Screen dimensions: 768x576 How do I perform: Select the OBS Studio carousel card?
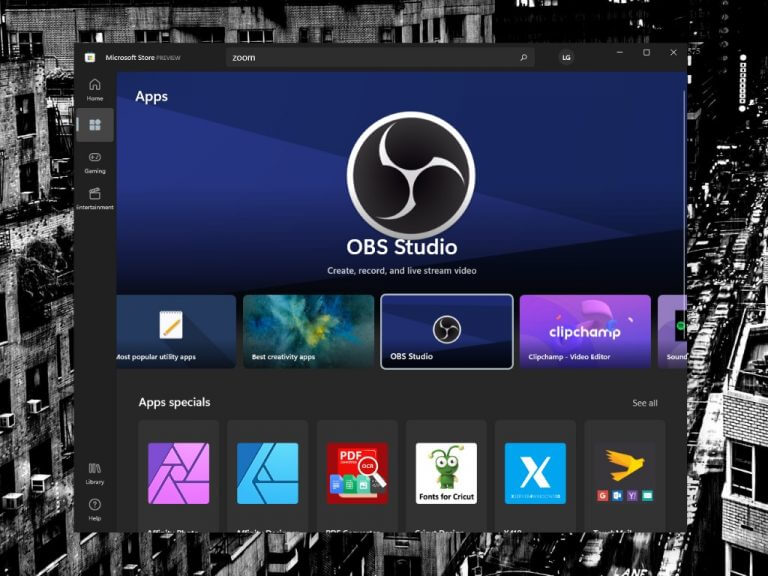[447, 332]
